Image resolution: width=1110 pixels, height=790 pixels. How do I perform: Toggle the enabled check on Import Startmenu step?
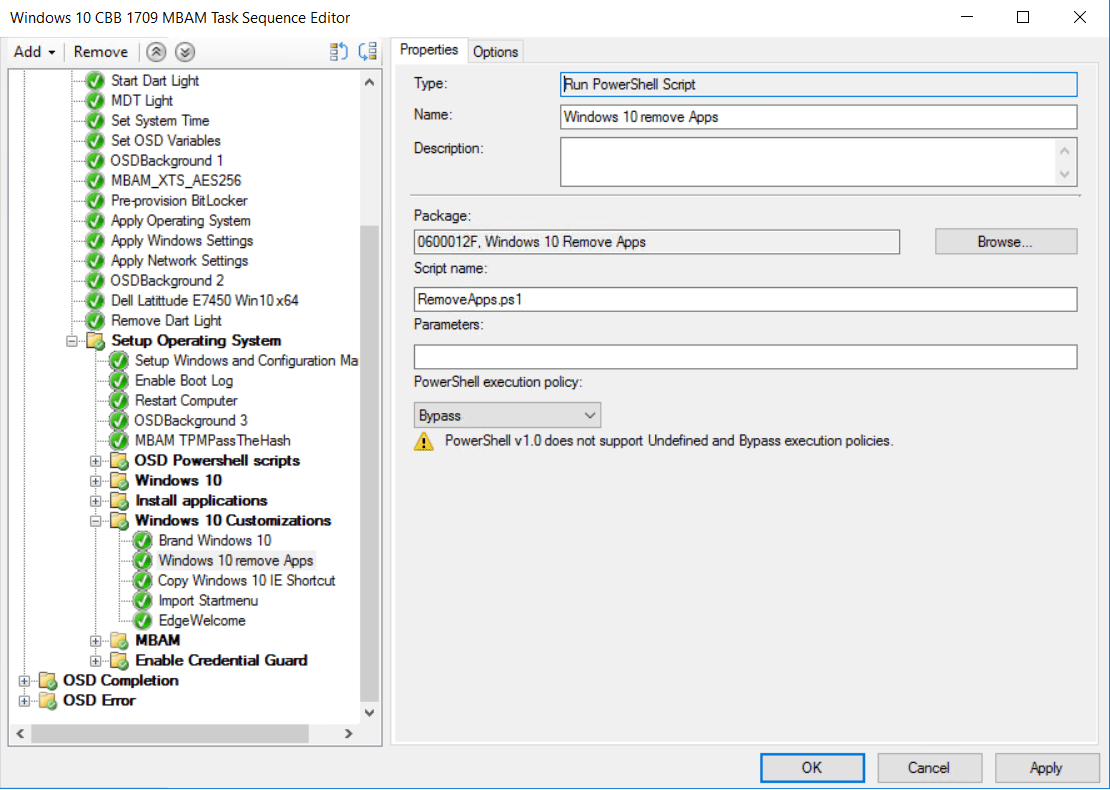142,600
